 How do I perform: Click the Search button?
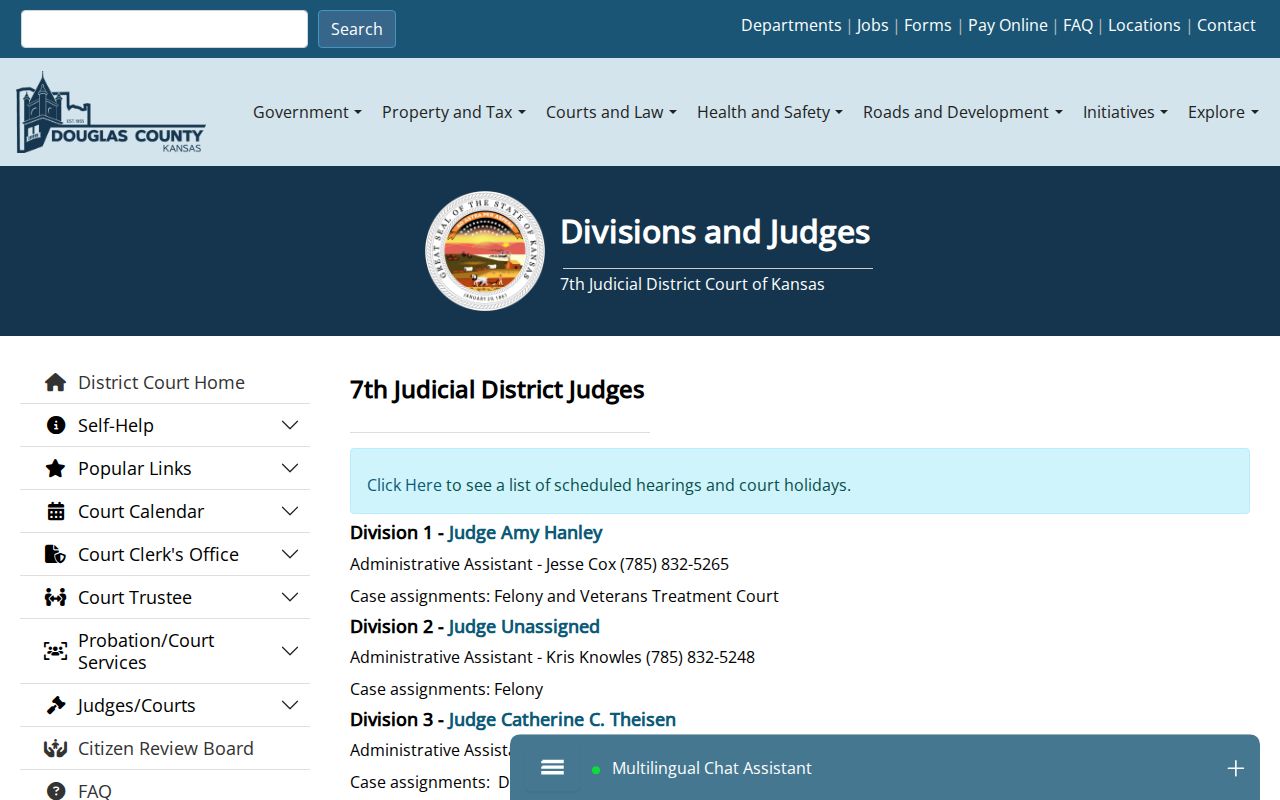pyautogui.click(x=357, y=29)
